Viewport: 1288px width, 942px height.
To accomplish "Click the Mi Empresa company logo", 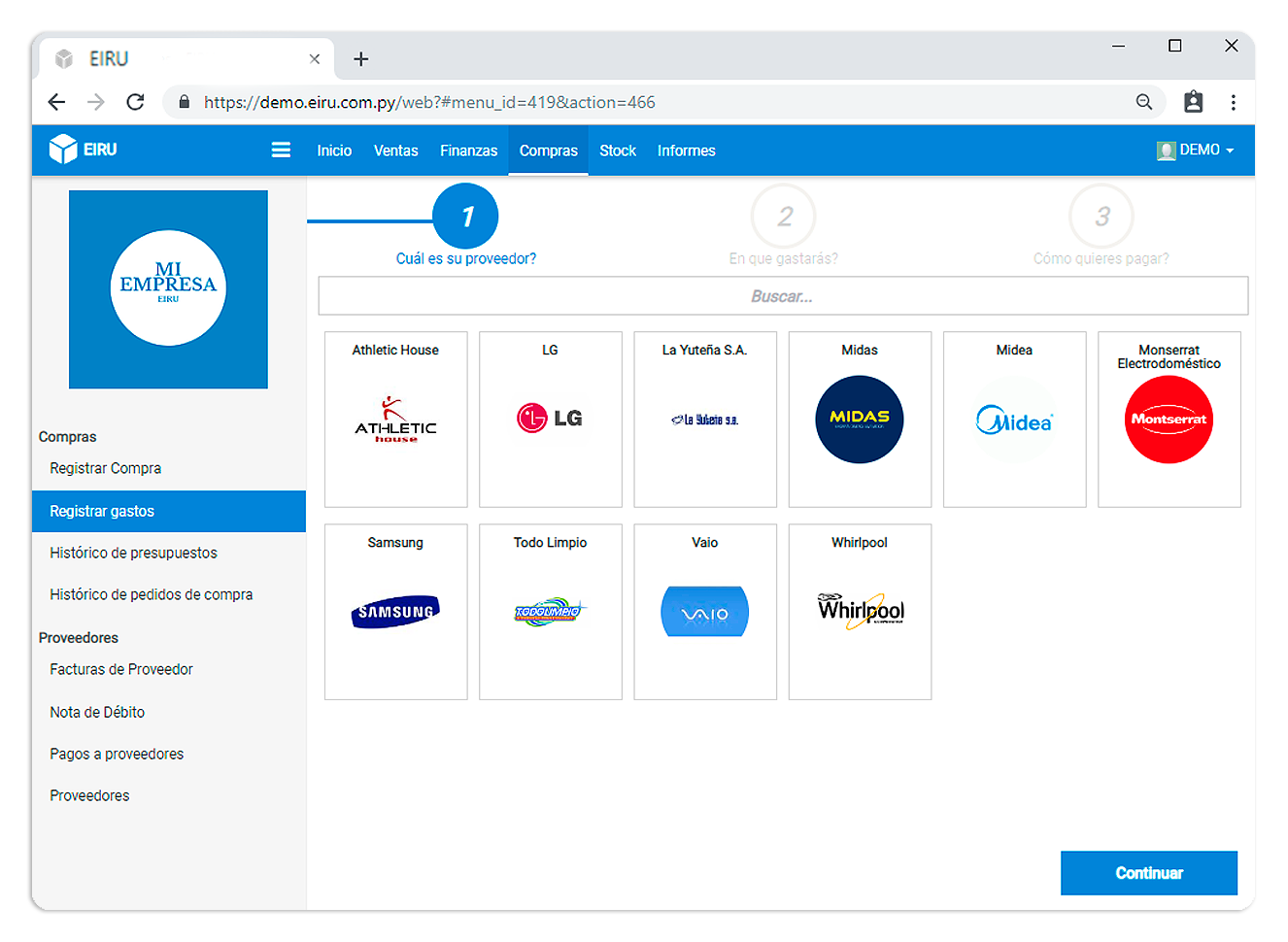I will tap(168, 289).
